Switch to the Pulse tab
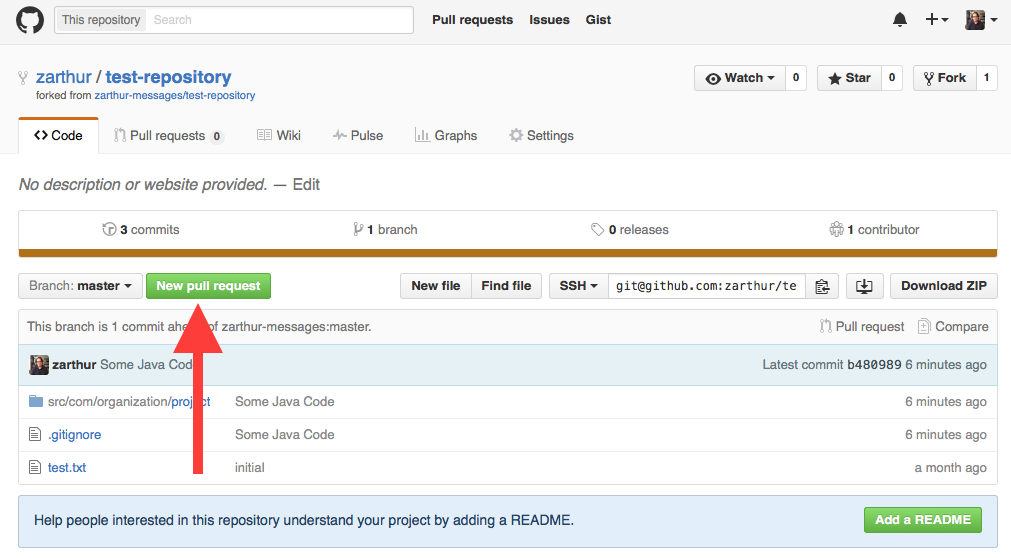Screen dimensions: 1011x558 coord(358,135)
